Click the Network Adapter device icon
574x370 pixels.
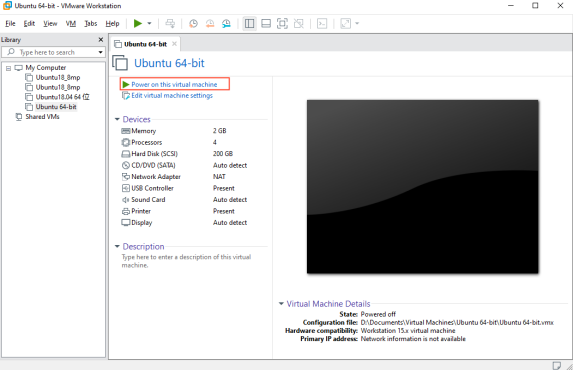[126, 177]
